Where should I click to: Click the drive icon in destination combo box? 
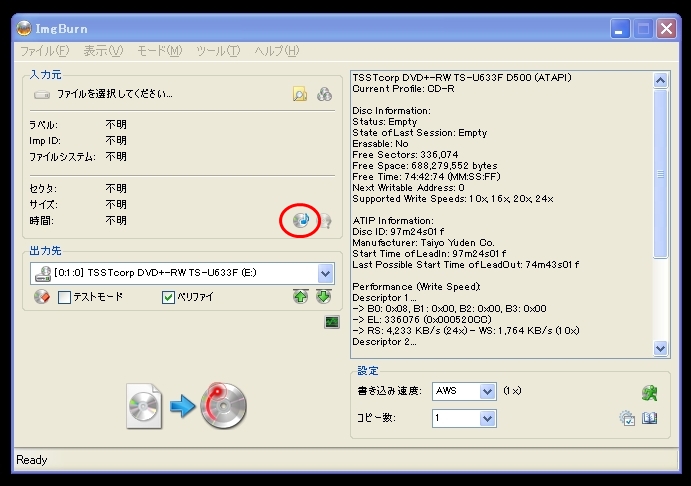(x=43, y=273)
